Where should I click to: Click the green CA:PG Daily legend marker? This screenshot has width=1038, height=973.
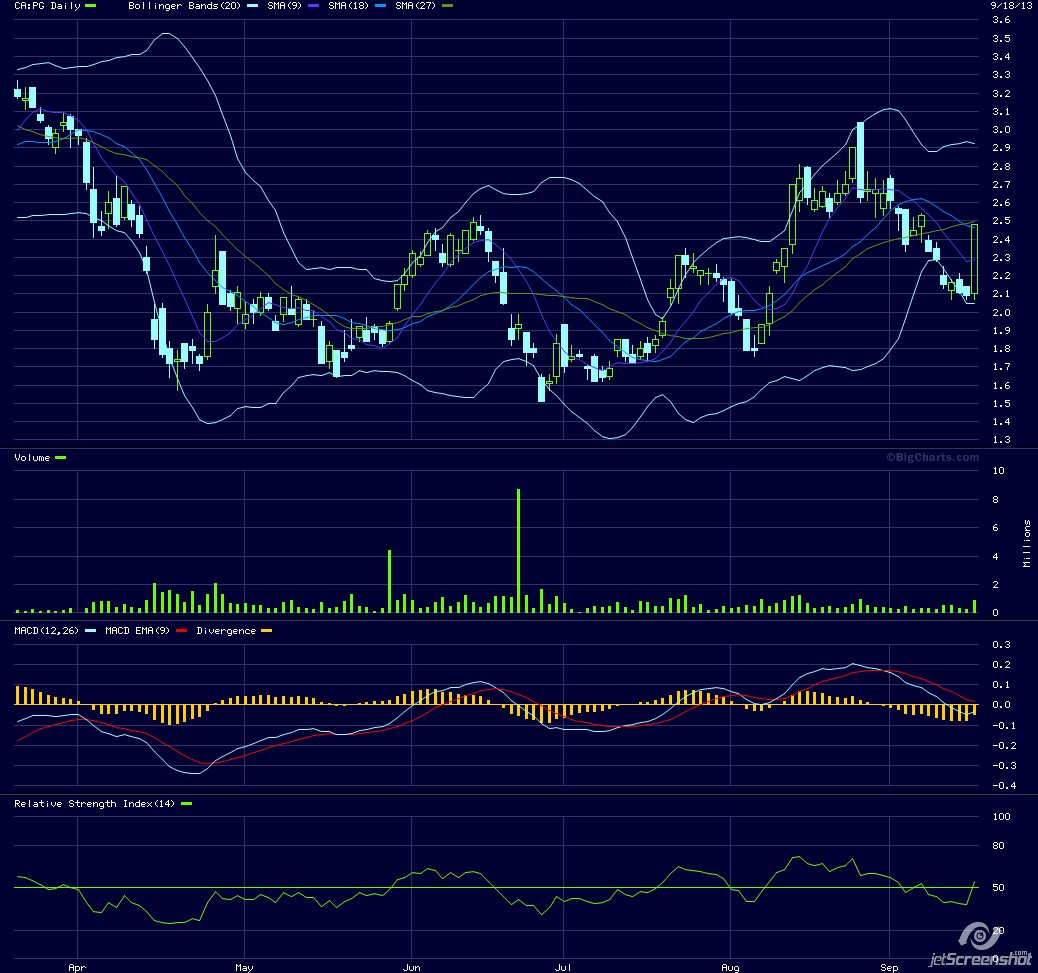[92, 7]
